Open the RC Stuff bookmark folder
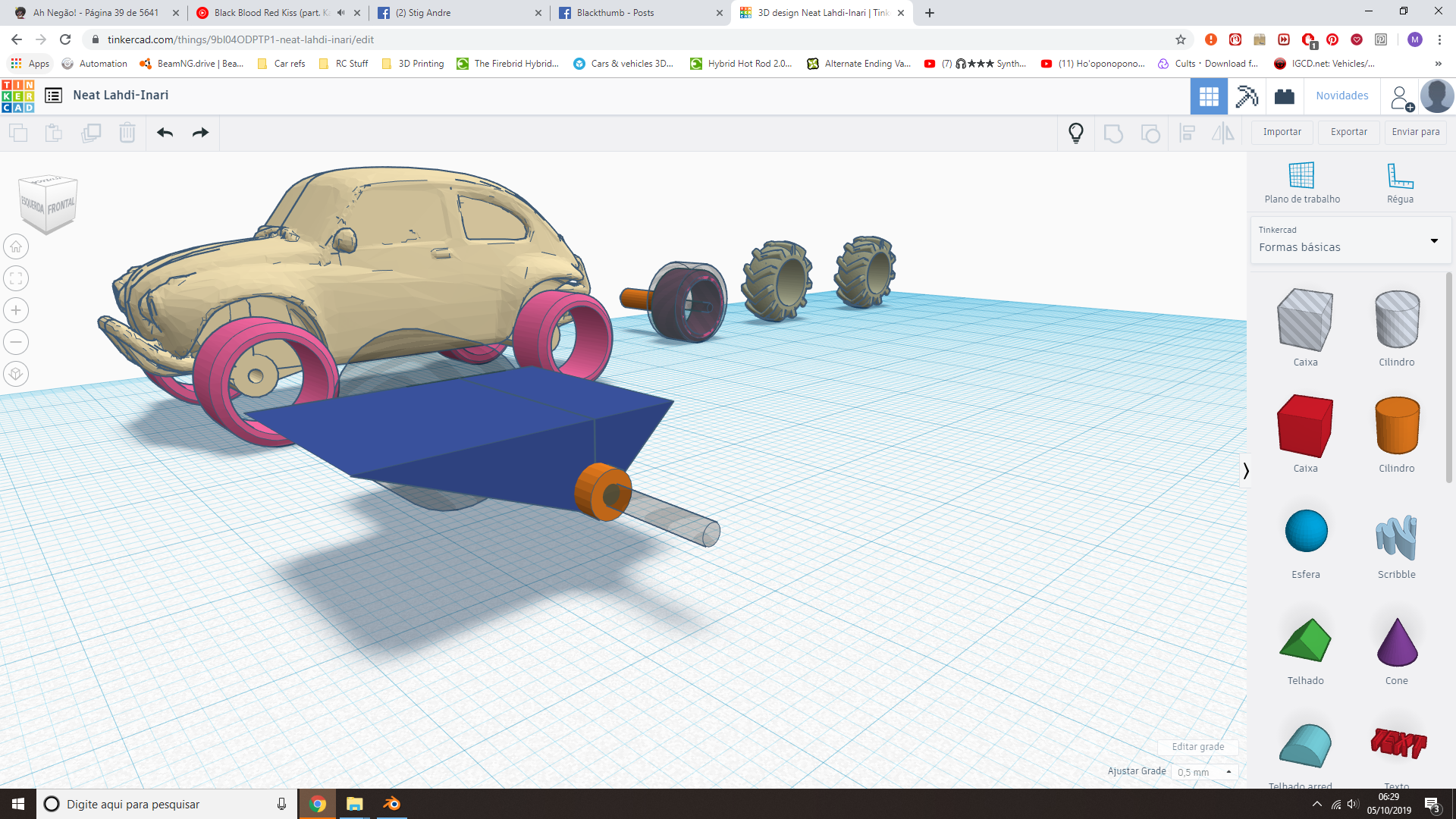 (x=344, y=64)
